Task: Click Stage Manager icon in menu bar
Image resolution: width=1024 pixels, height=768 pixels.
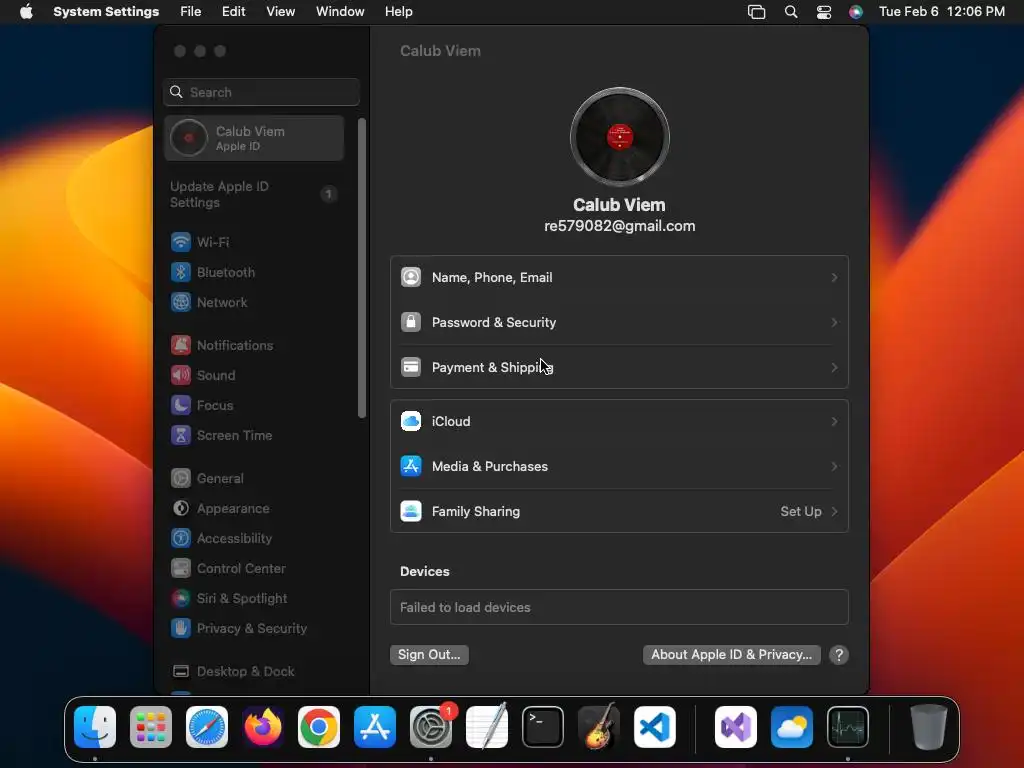Action: pyautogui.click(x=756, y=12)
